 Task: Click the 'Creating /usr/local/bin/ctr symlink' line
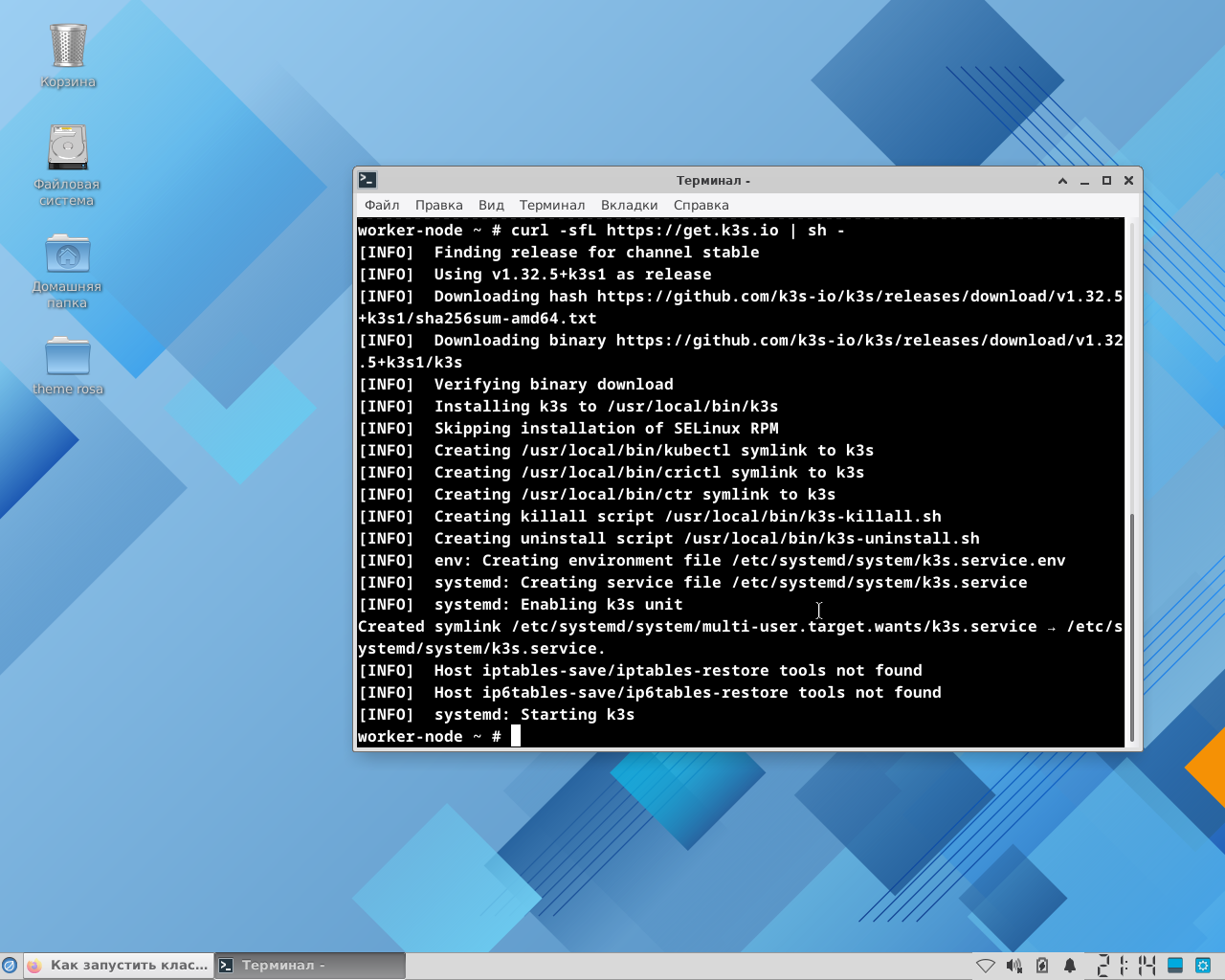[x=635, y=494]
